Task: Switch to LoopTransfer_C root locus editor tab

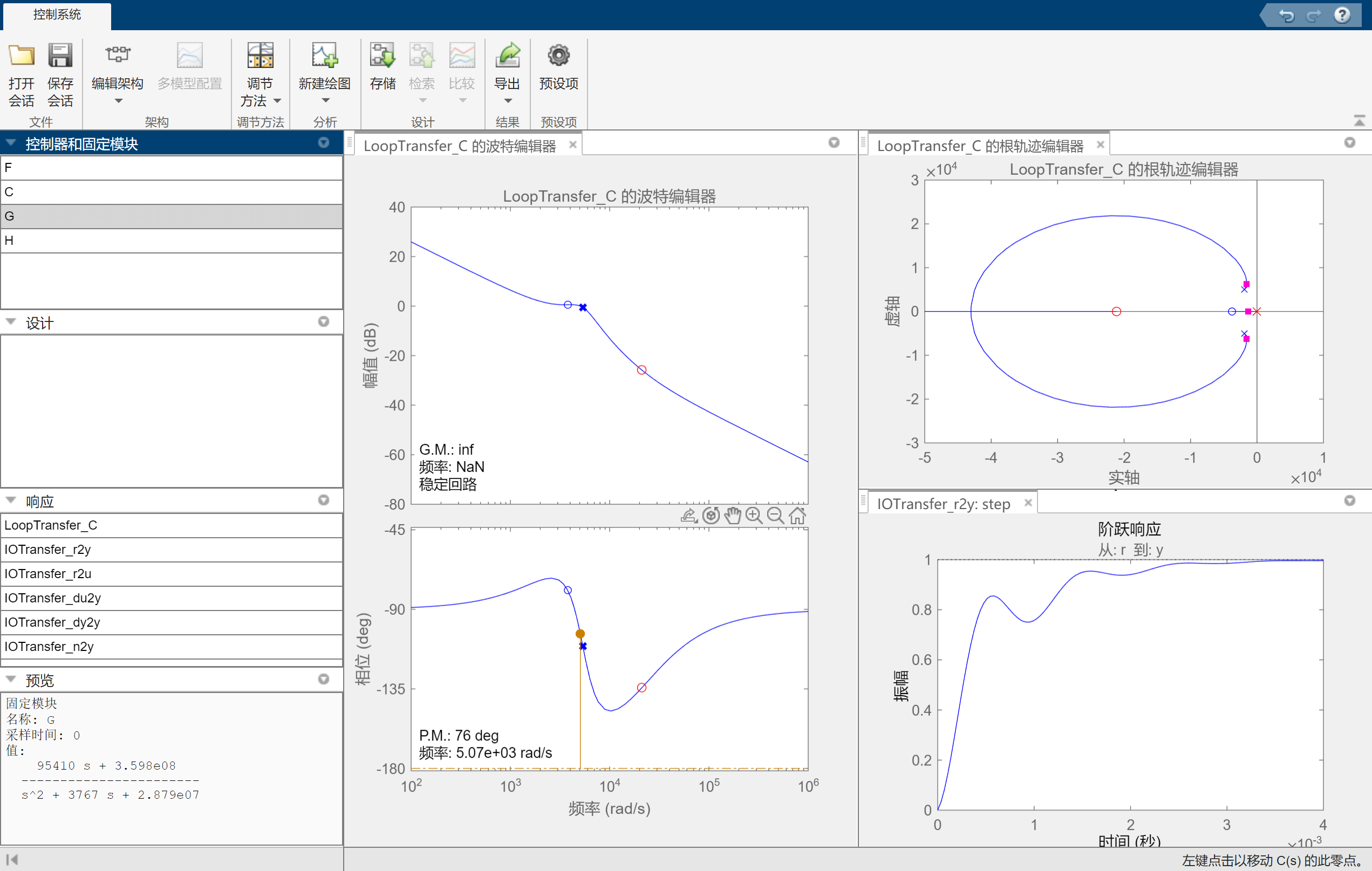Action: 979,146
